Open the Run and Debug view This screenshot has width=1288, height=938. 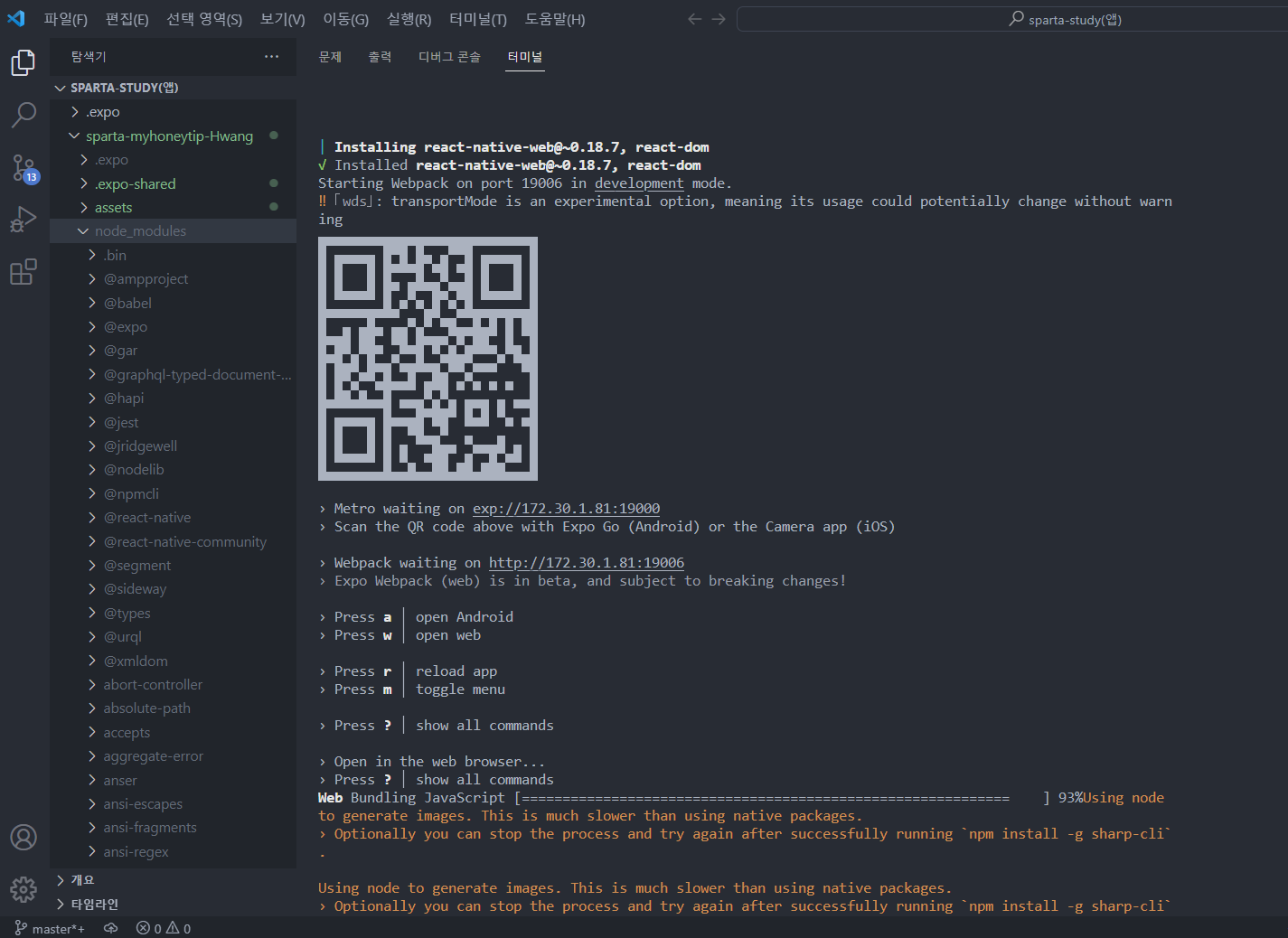click(x=24, y=220)
